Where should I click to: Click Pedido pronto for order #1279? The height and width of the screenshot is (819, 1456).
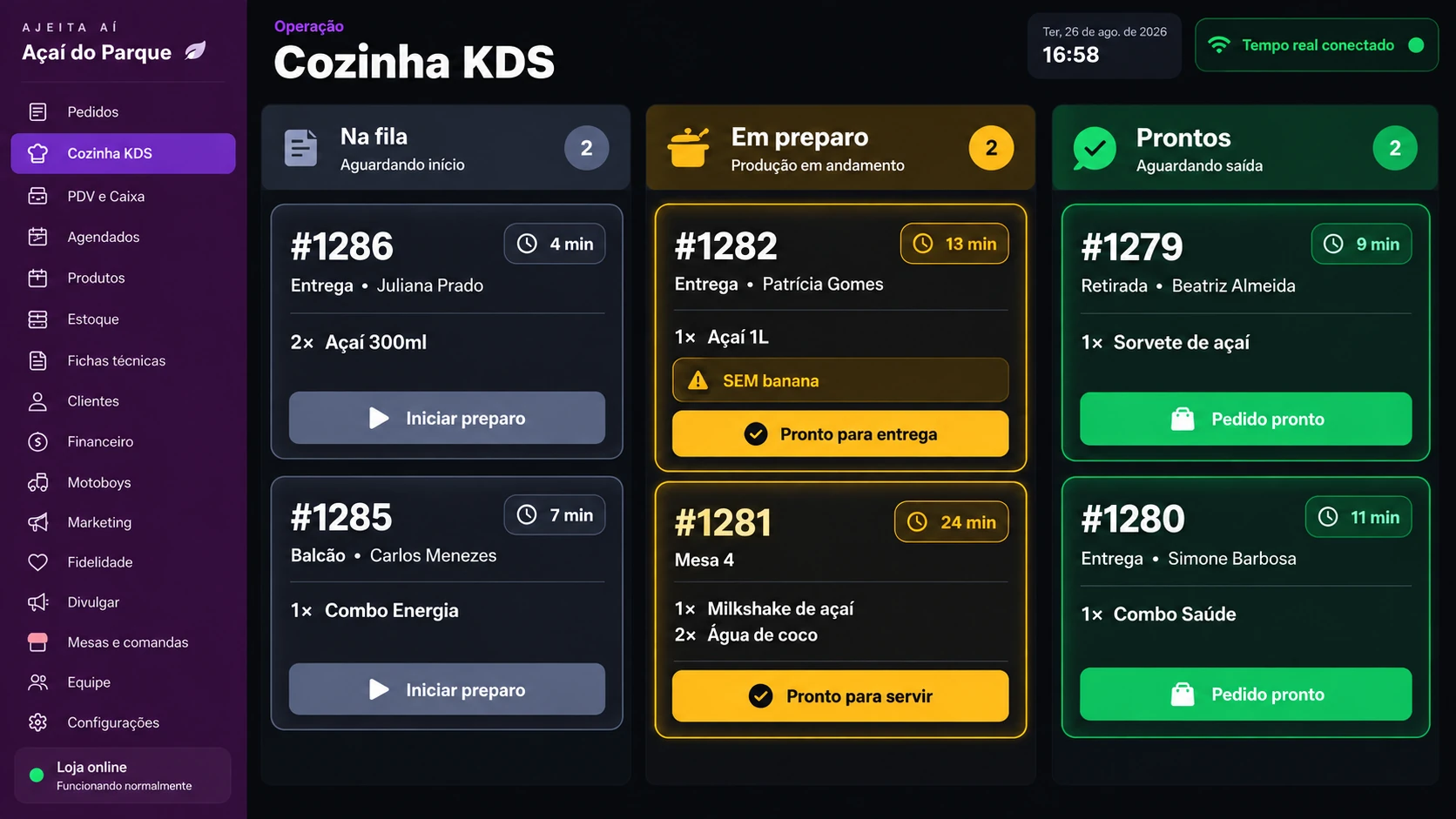(x=1245, y=419)
